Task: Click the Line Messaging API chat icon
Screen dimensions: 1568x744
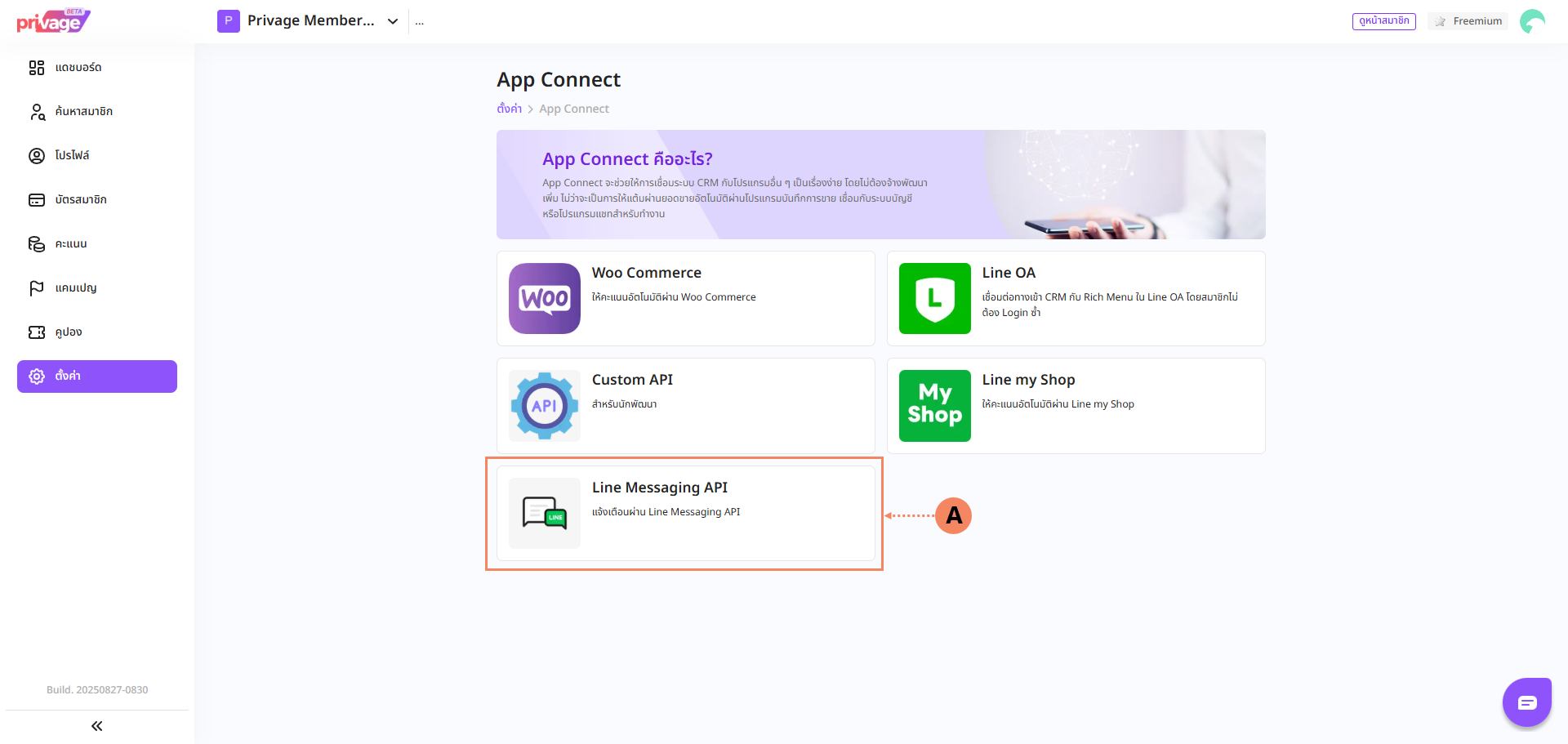Action: (544, 513)
